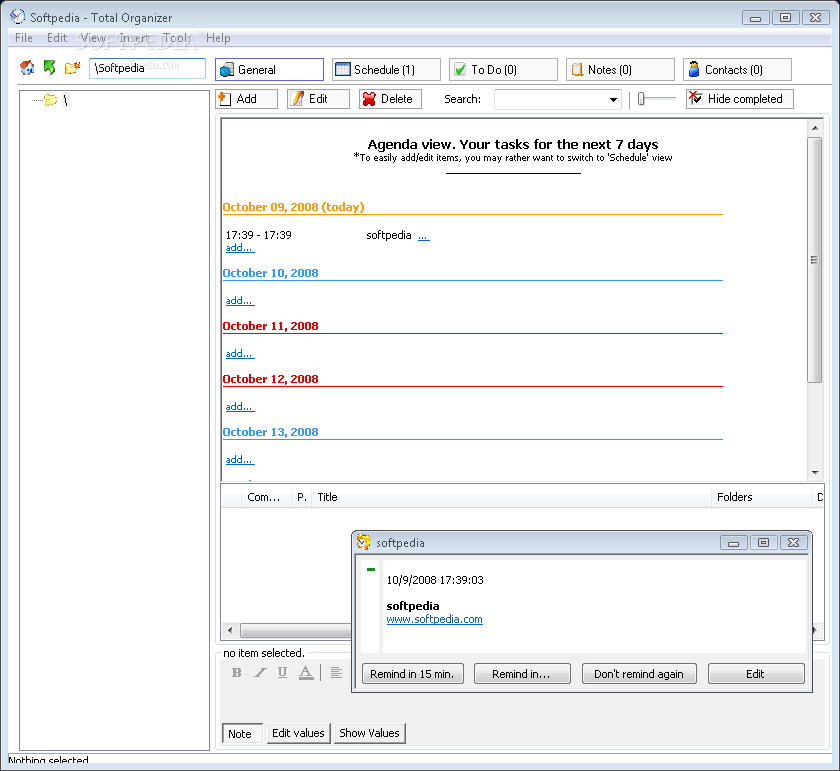Click the green arrow up-folder icon
840x771 pixels.
[49, 68]
